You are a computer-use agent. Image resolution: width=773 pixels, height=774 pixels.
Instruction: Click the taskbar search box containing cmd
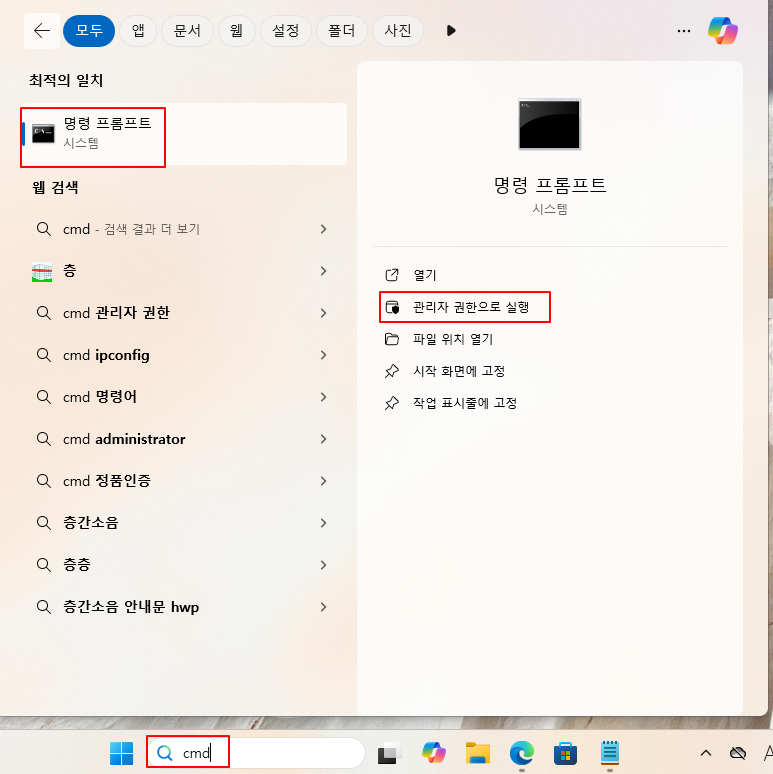click(256, 753)
